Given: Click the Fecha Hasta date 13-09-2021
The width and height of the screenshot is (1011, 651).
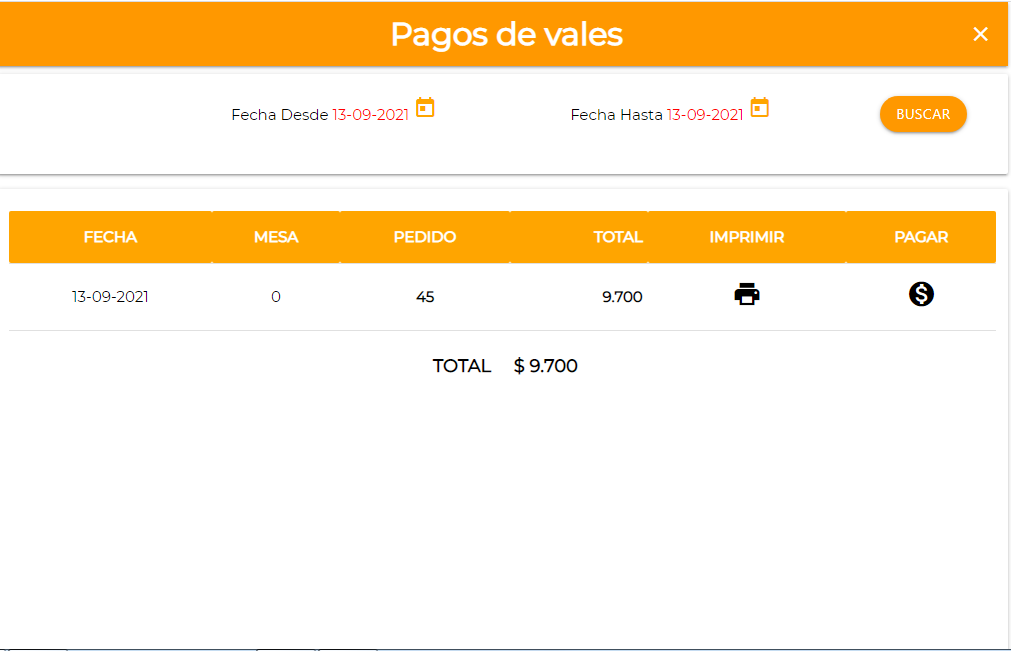Looking at the screenshot, I should point(705,115).
